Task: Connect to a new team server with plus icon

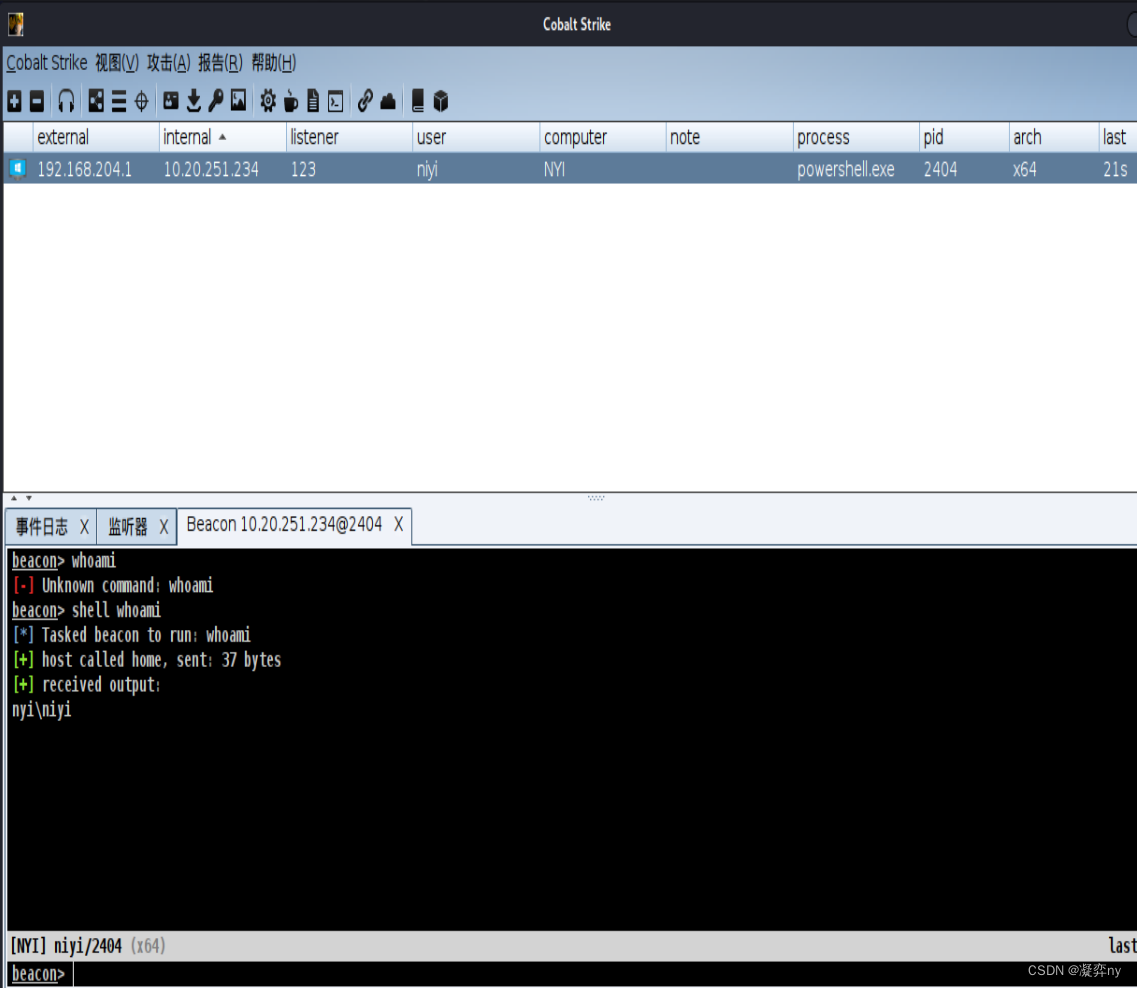Action: 14,101
